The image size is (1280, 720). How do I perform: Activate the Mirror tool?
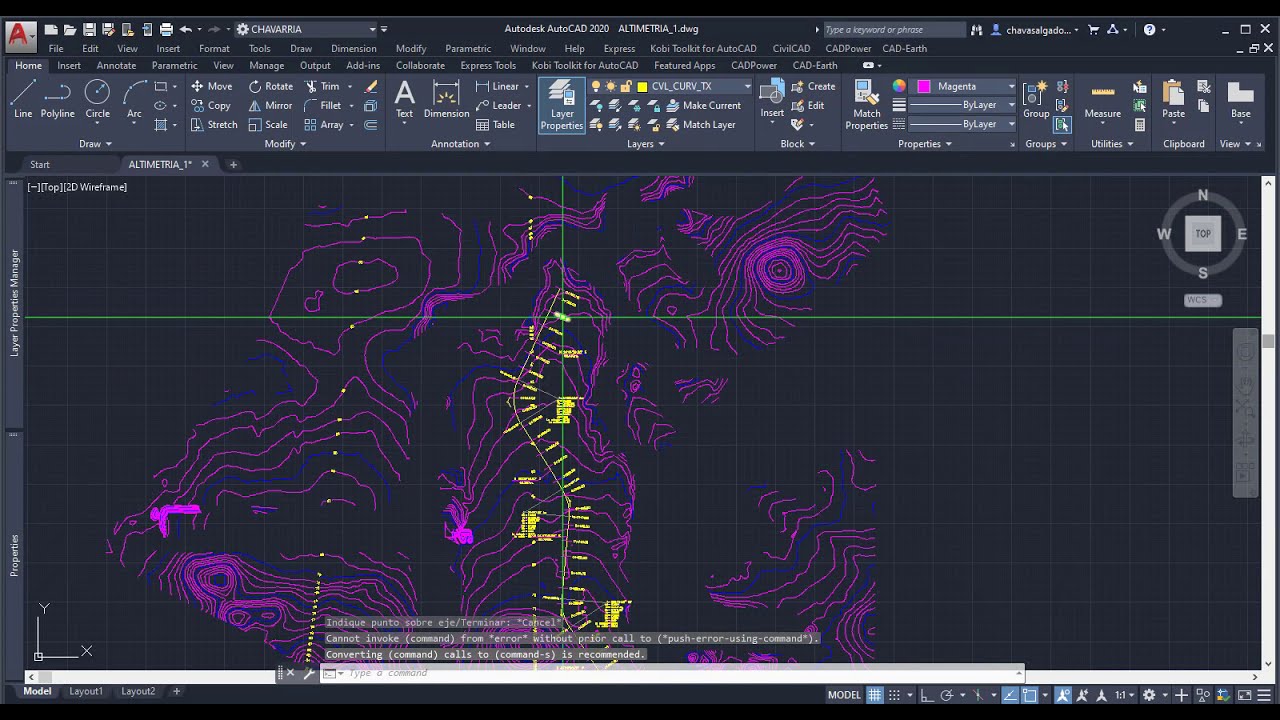[270, 105]
